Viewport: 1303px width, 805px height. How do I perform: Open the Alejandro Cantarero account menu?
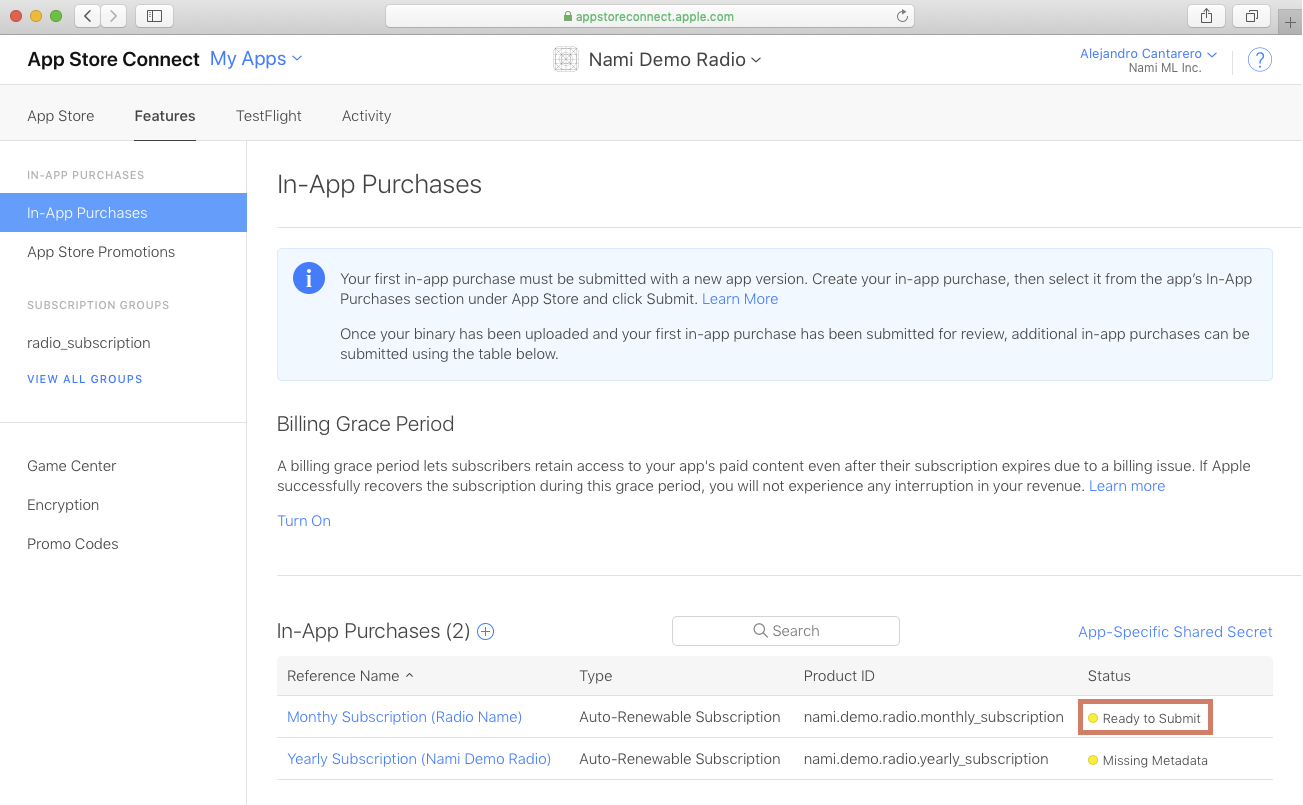pyautogui.click(x=1148, y=54)
